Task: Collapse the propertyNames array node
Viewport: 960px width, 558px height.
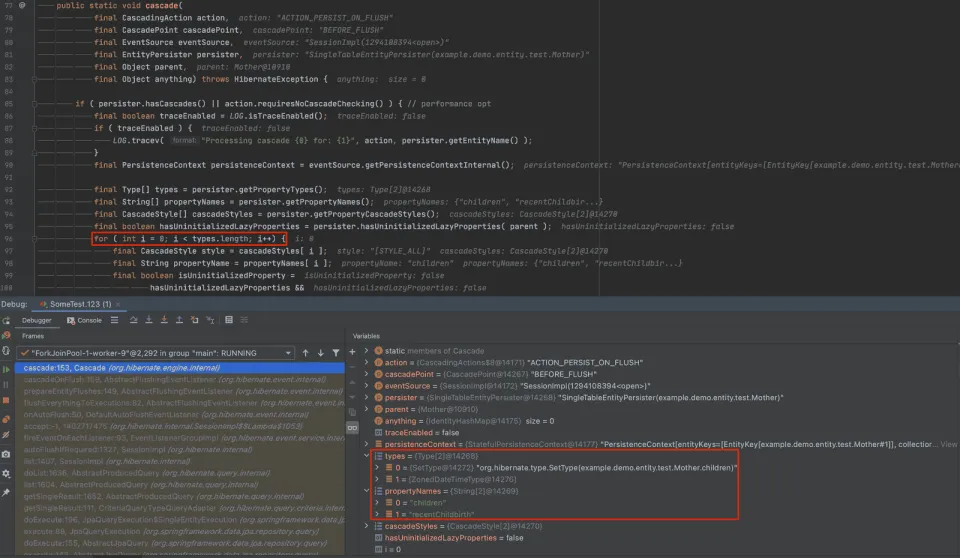Action: pyautogui.click(x=366, y=491)
